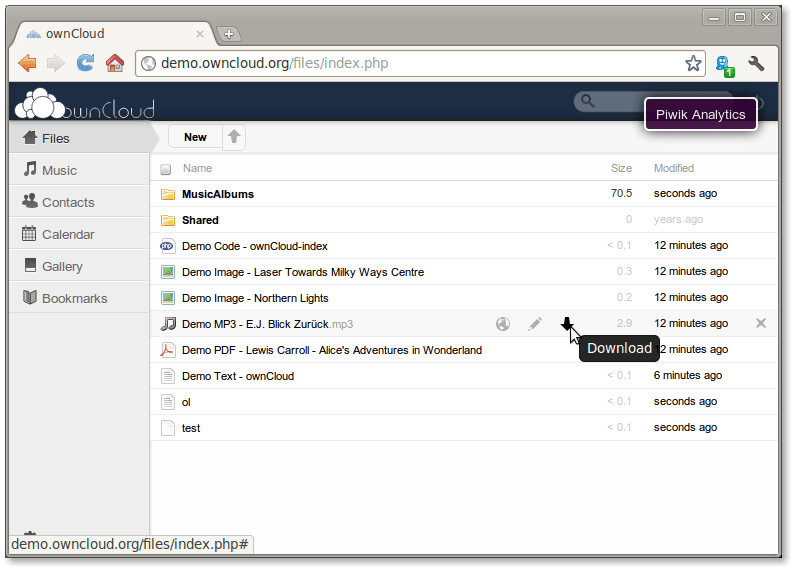Click the blank file icon for test
791x567 pixels.
(x=167, y=428)
